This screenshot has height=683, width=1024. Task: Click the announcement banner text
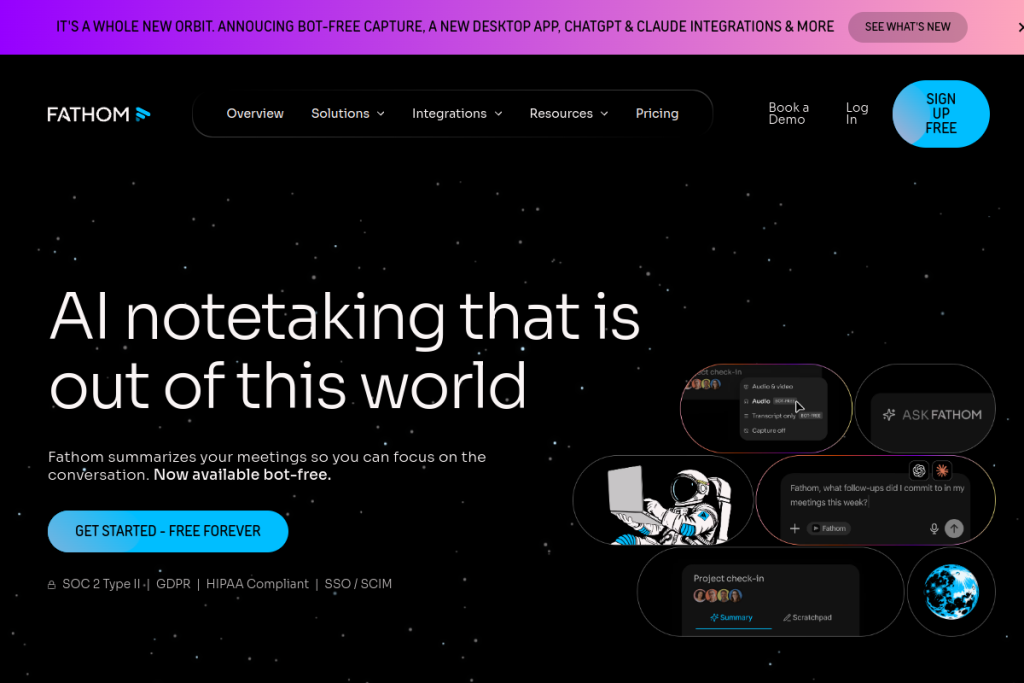445,27
